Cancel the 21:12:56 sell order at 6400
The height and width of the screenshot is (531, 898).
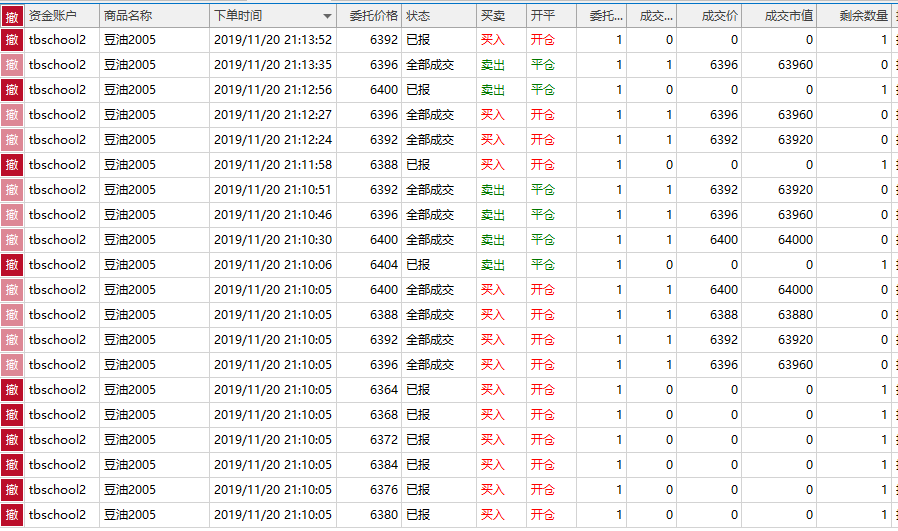click(12, 90)
